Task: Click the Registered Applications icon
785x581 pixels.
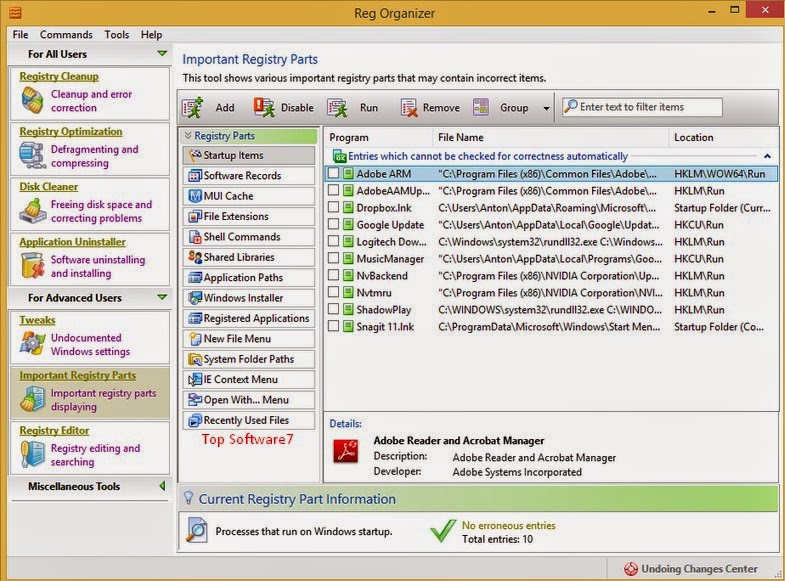Action: coord(195,318)
